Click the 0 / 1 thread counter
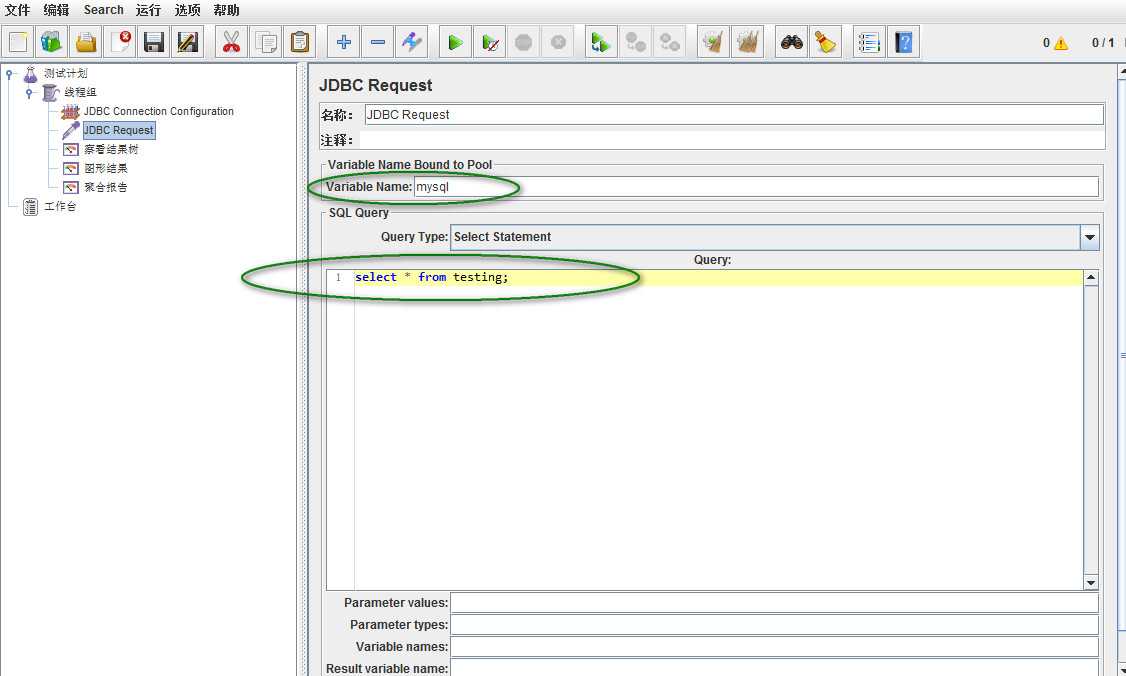The width and height of the screenshot is (1126, 676). click(1102, 43)
